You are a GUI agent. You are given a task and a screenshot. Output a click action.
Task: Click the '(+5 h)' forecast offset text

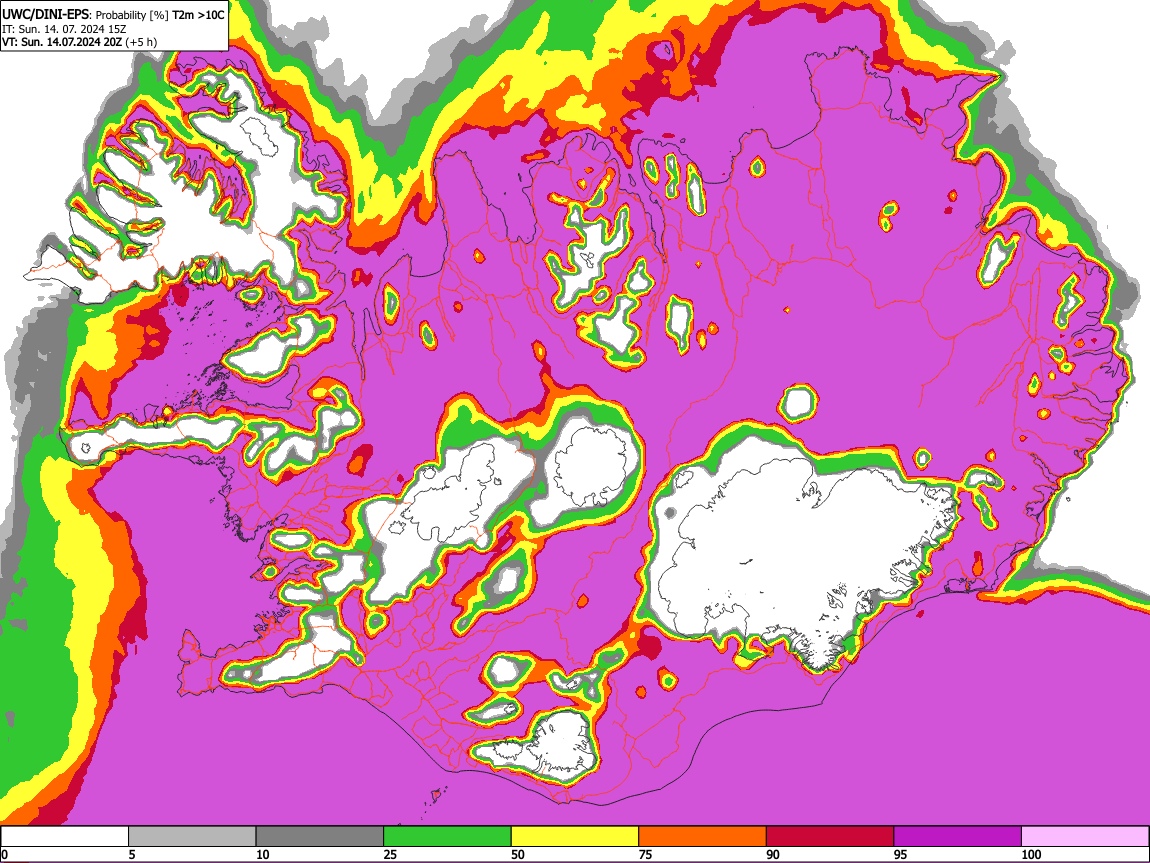coord(141,42)
